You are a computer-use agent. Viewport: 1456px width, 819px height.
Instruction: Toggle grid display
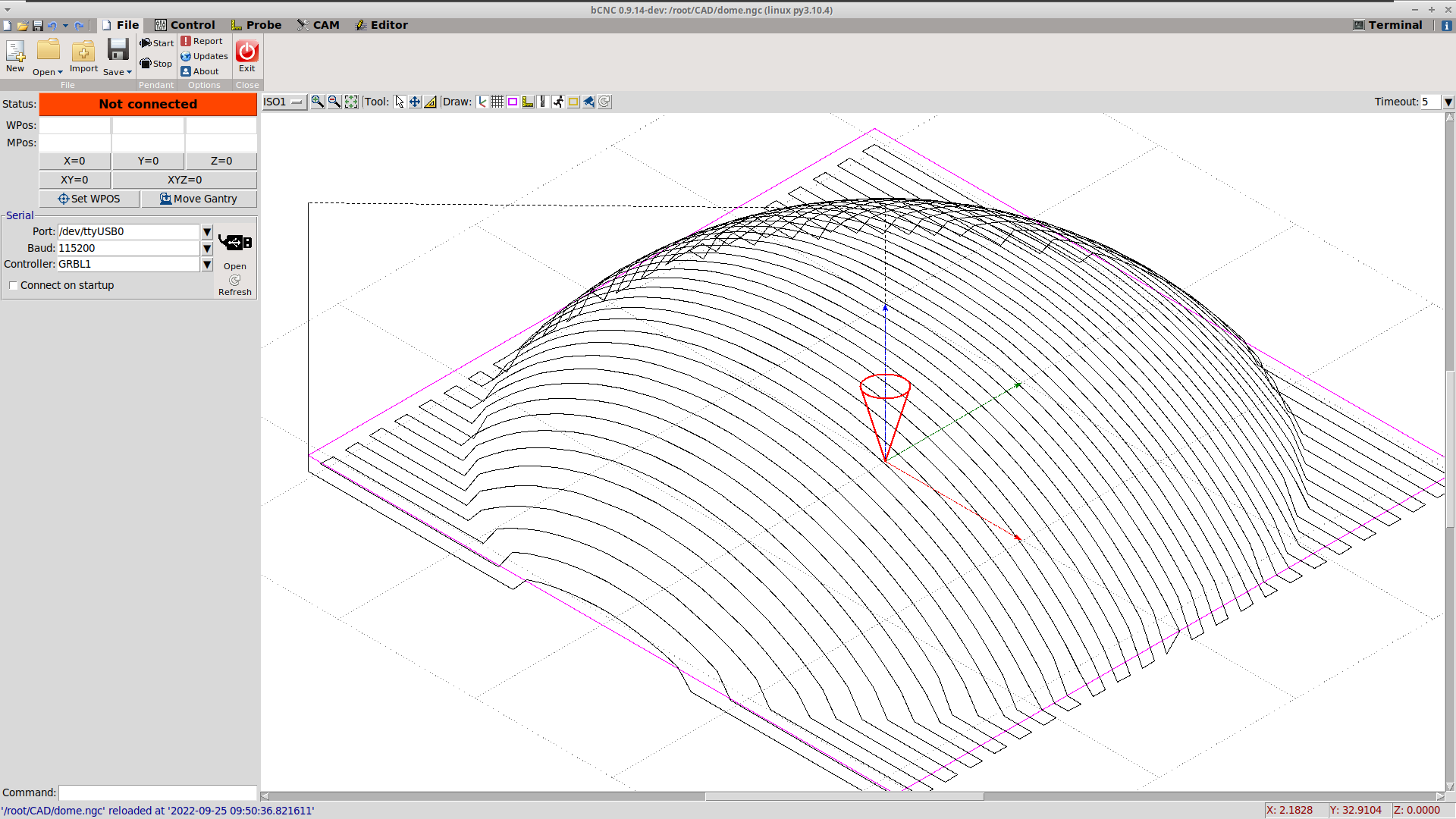497,102
